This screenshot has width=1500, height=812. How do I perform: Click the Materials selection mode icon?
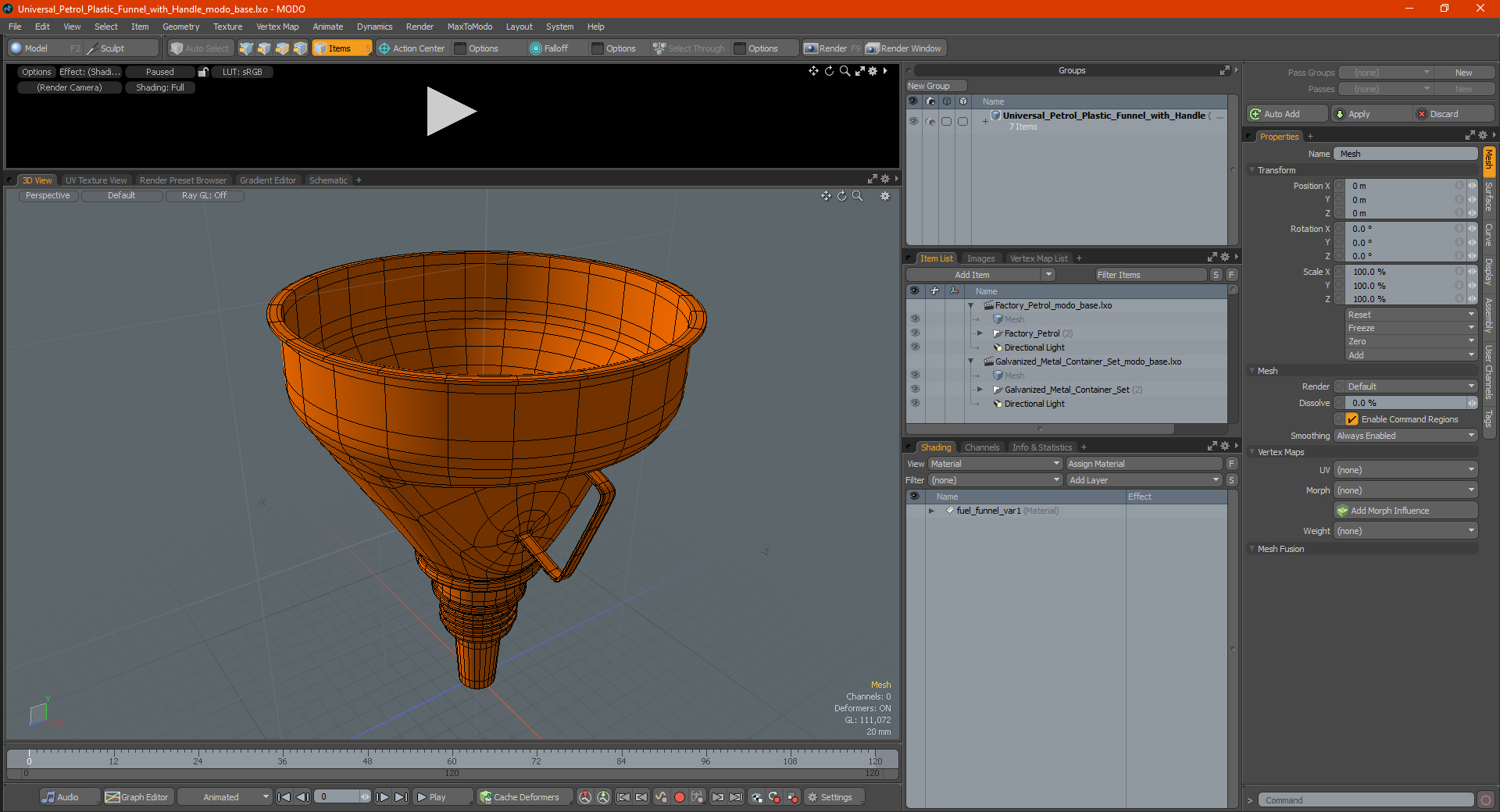coord(300,48)
